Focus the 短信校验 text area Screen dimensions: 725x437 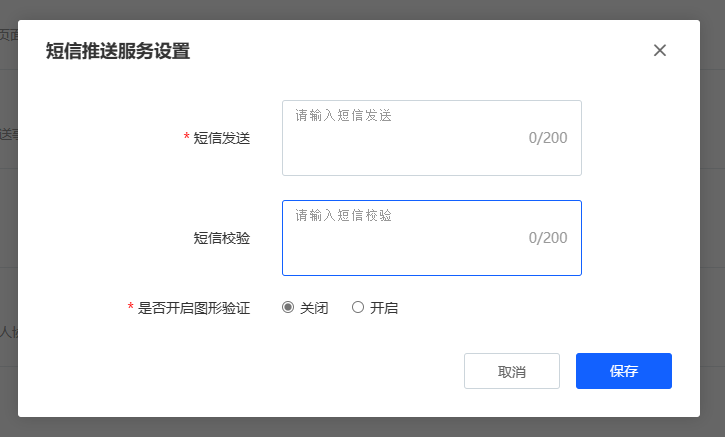point(431,250)
